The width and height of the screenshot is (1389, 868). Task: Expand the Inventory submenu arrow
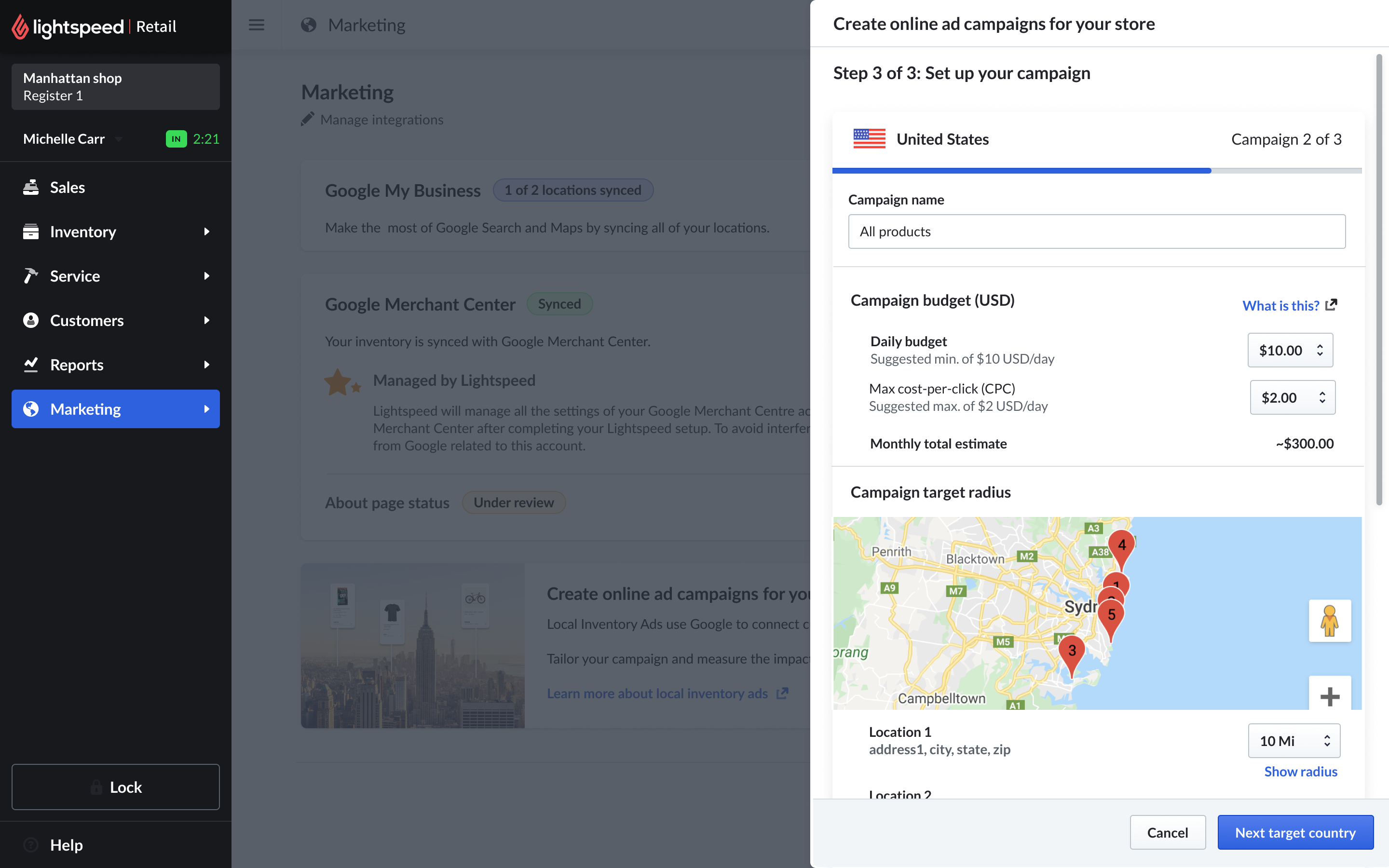click(x=206, y=231)
